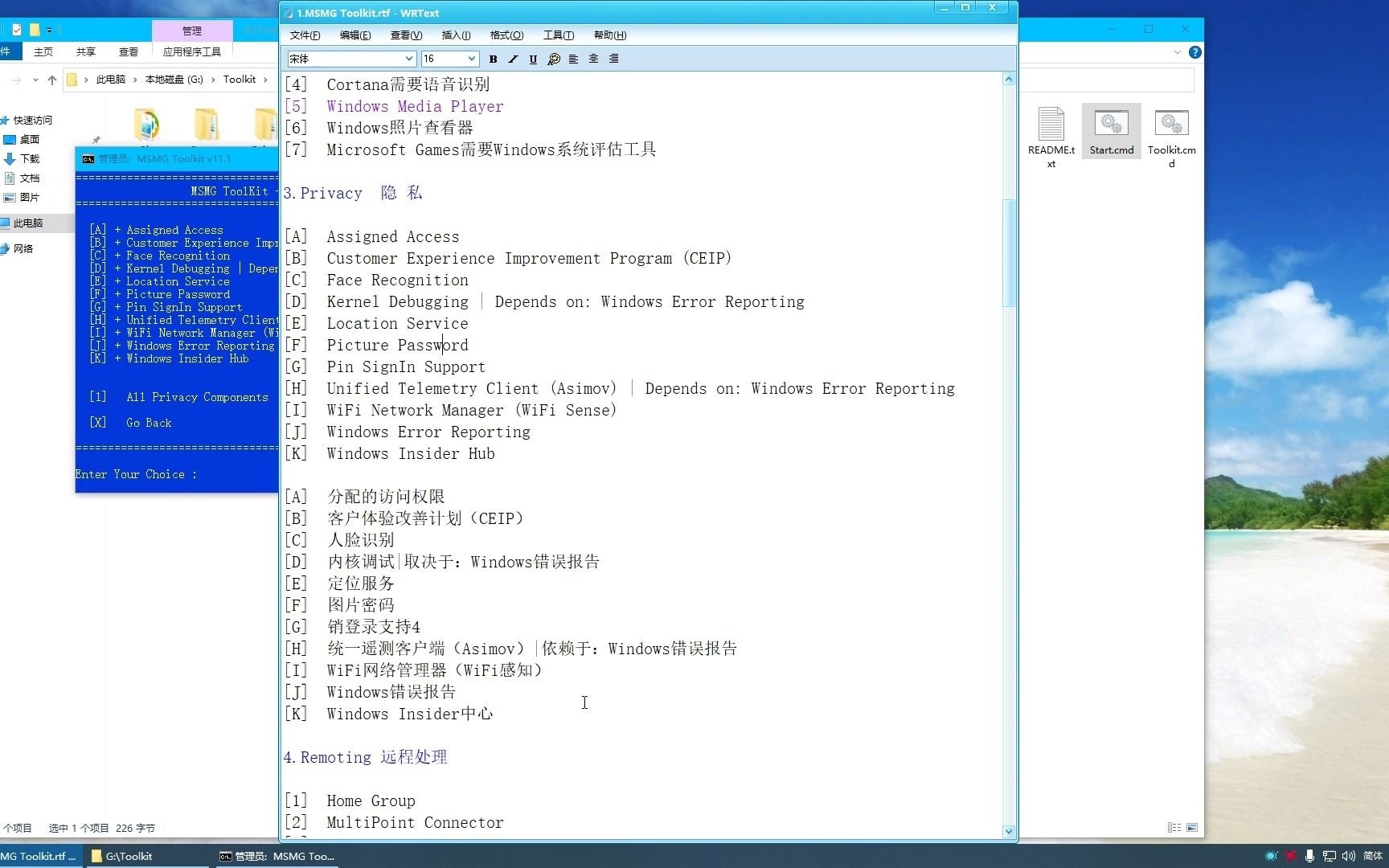Expand the chevron after 本地磁盘 (G:) in breadcrumb
The height and width of the screenshot is (868, 1389).
coord(214,80)
